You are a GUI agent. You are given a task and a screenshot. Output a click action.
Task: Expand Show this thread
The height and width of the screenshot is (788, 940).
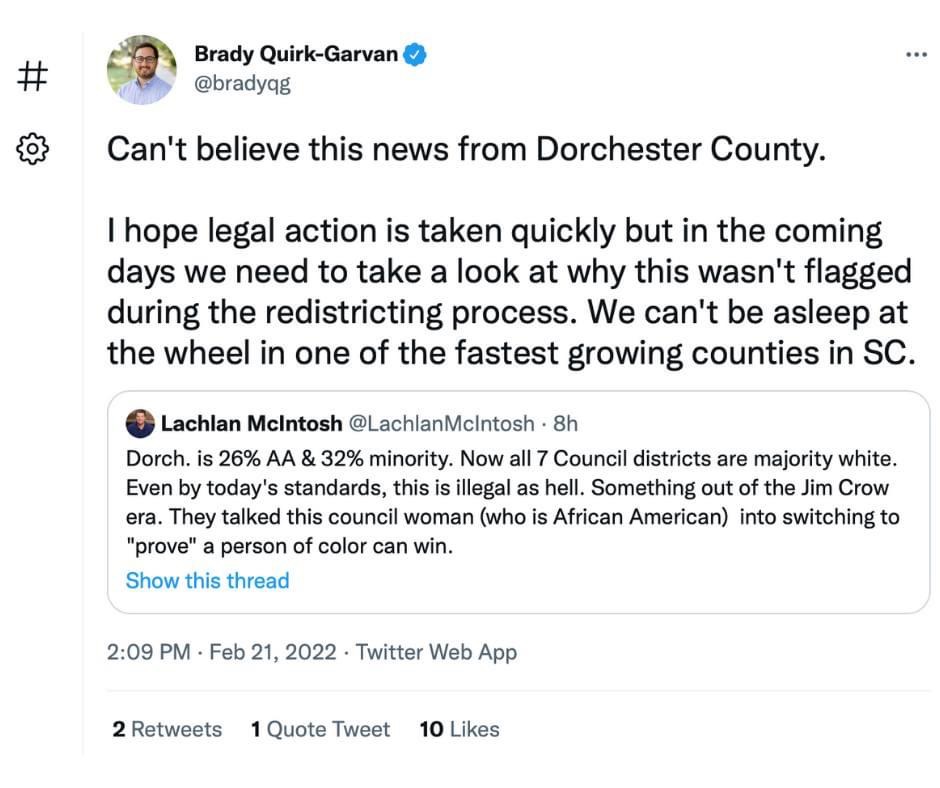click(207, 581)
